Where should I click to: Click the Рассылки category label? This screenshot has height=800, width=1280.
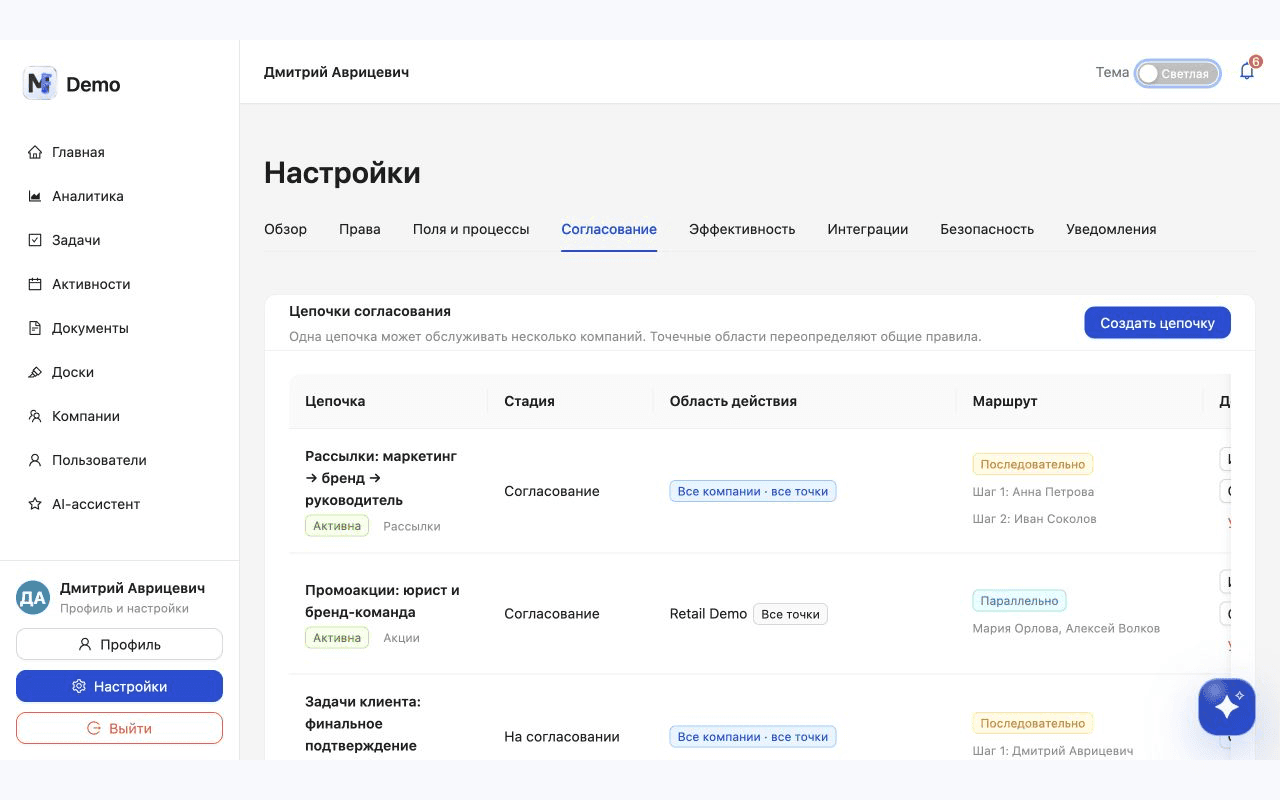412,526
